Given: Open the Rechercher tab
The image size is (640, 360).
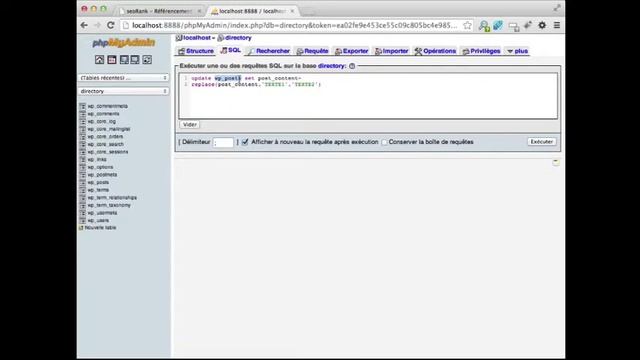Looking at the screenshot, I should point(269,51).
